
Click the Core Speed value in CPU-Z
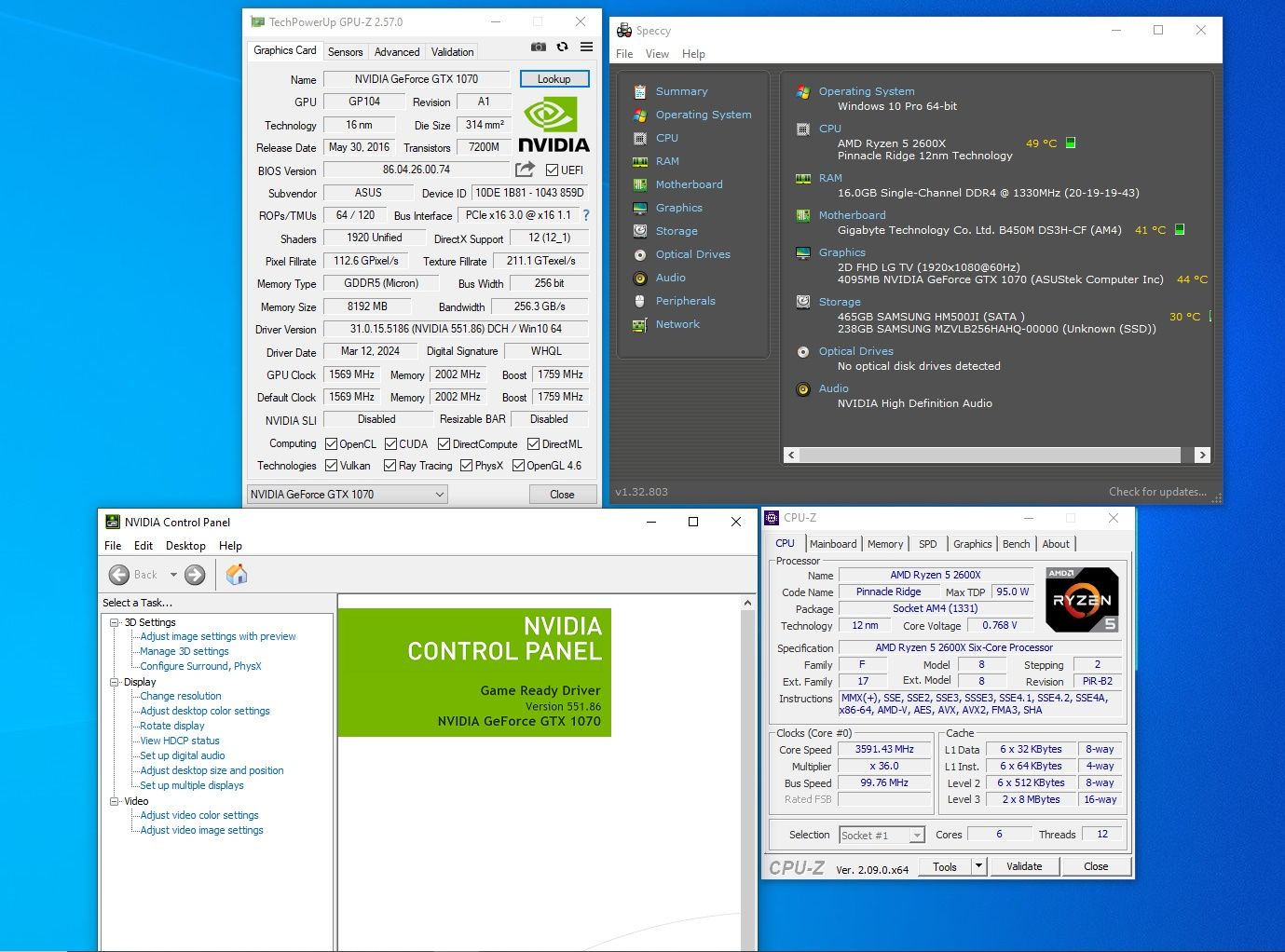click(884, 749)
